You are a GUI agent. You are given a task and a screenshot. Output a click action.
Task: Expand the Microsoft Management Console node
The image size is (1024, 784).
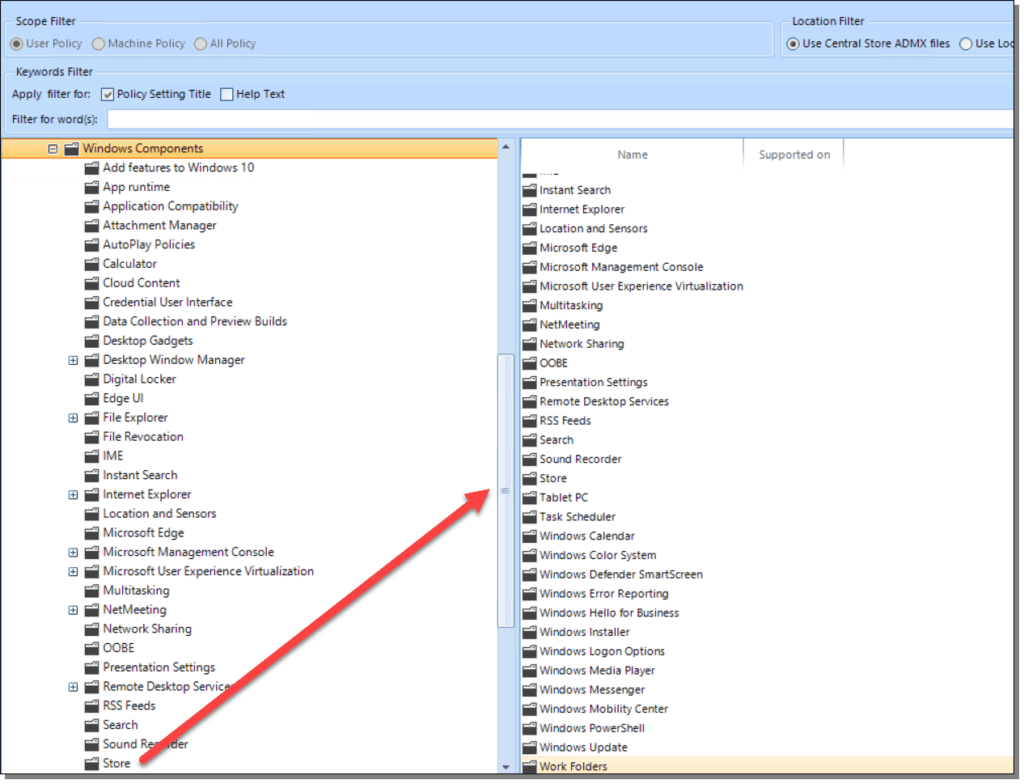click(x=72, y=551)
